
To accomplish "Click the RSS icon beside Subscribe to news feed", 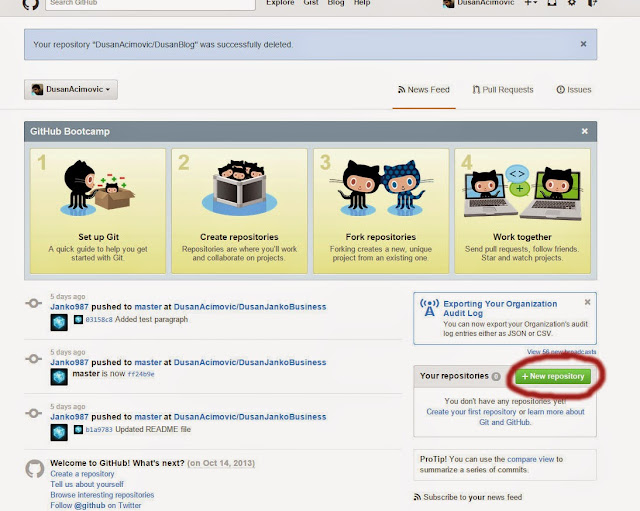I will (417, 497).
